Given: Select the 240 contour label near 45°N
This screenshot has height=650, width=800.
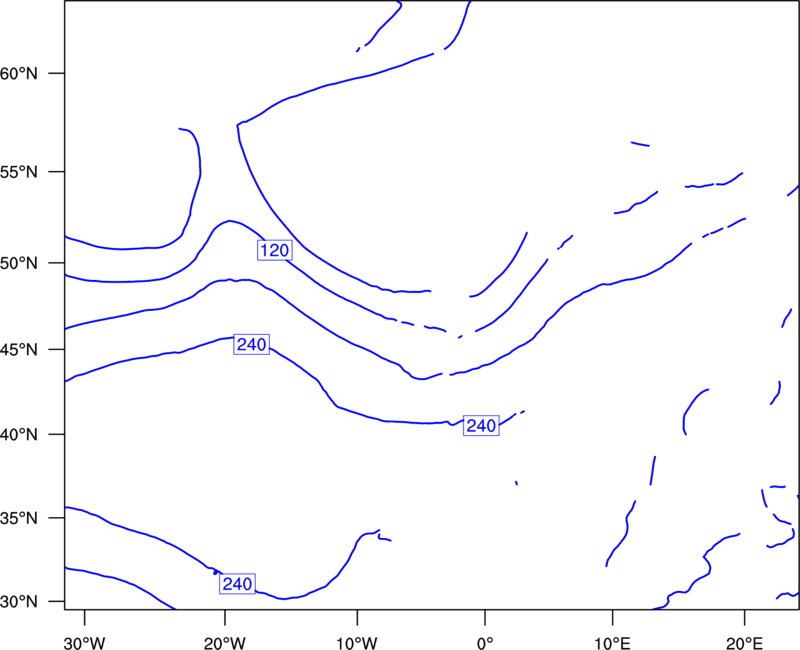Looking at the screenshot, I should pos(252,344).
